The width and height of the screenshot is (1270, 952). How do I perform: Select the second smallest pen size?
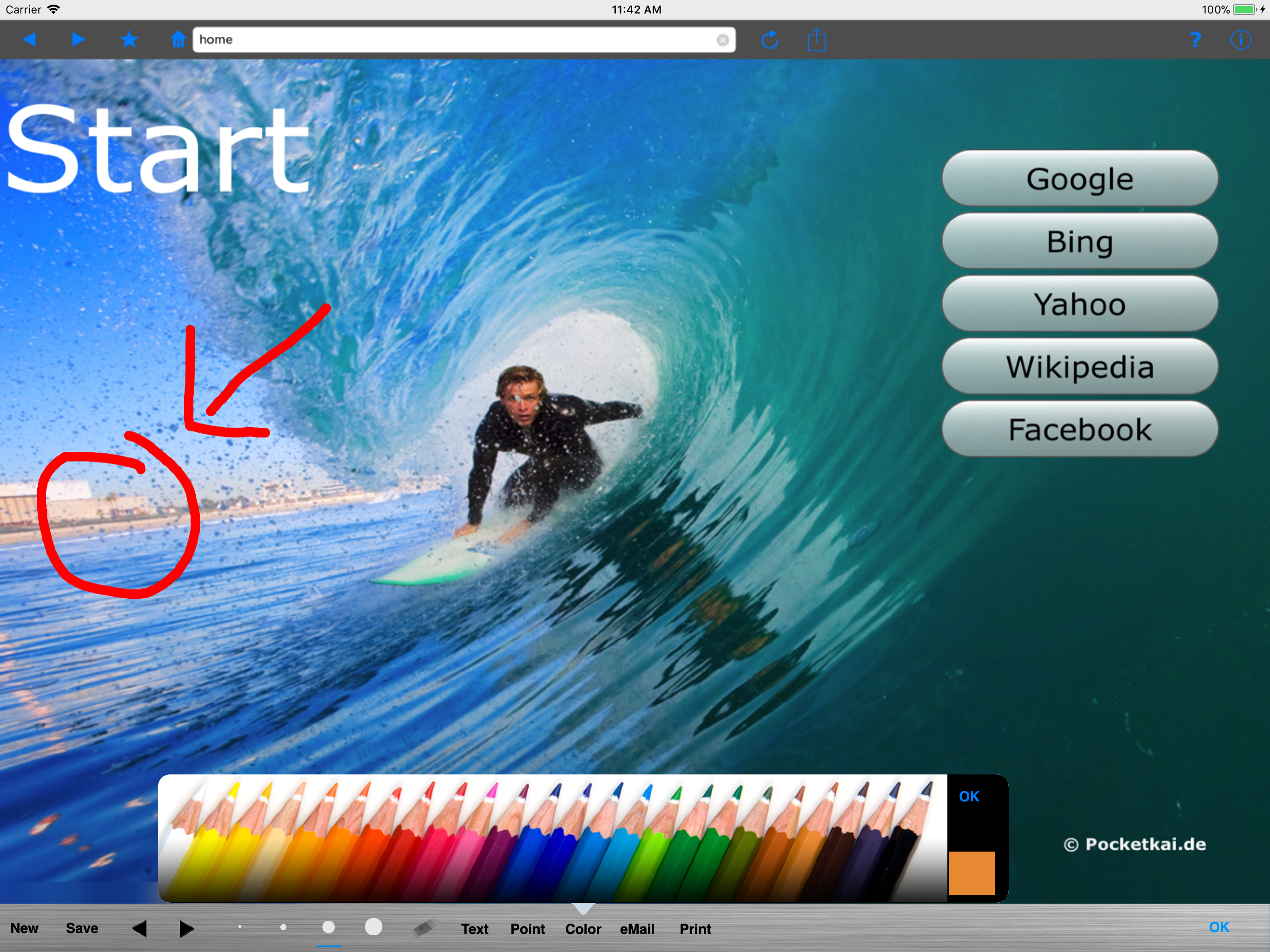283,927
